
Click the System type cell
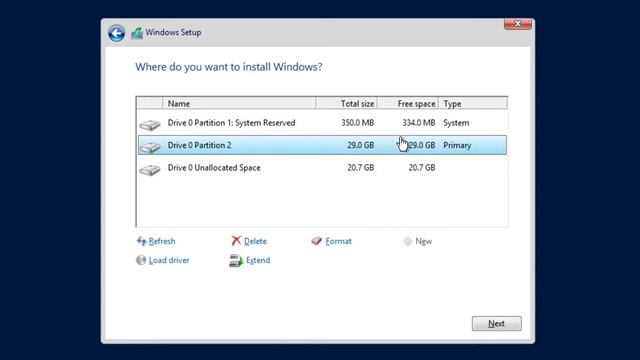(456, 123)
